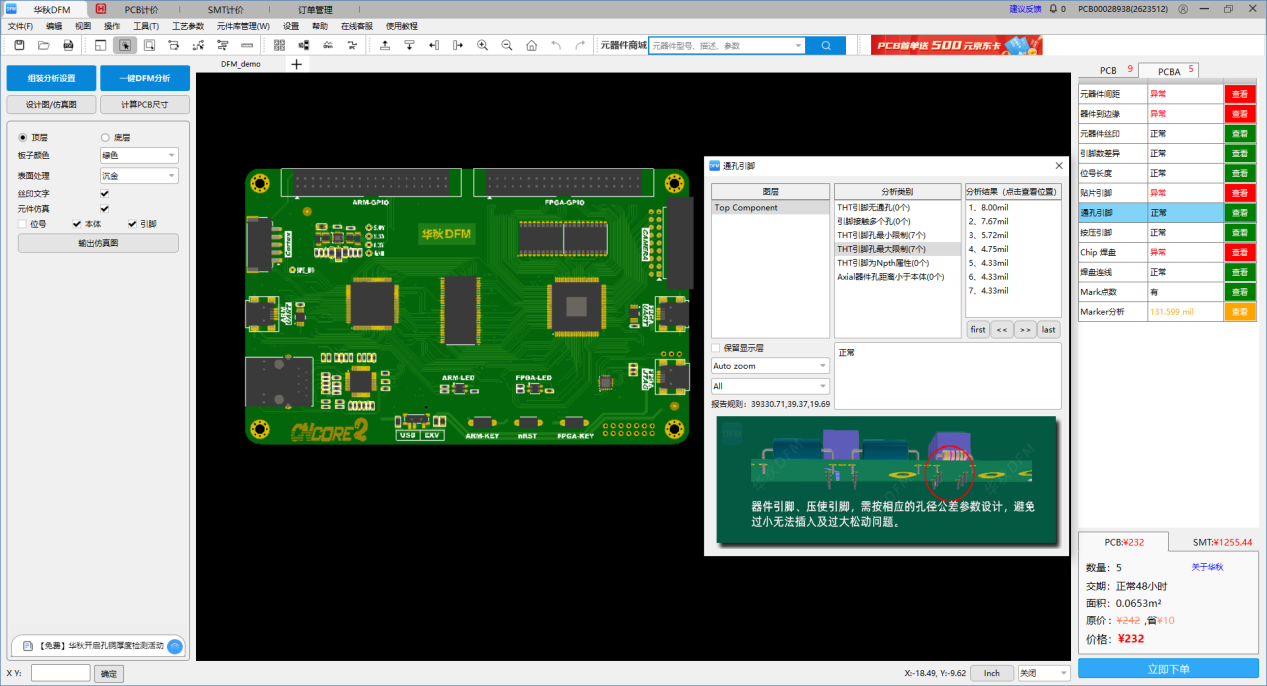This screenshot has height=686, width=1267.
Task: Enable the 位号 checkbox
Action: coord(23,224)
